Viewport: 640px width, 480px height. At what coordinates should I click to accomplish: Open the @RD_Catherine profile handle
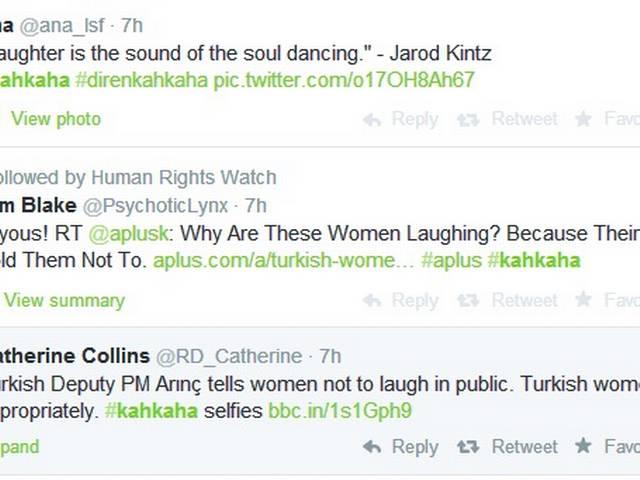click(x=229, y=356)
